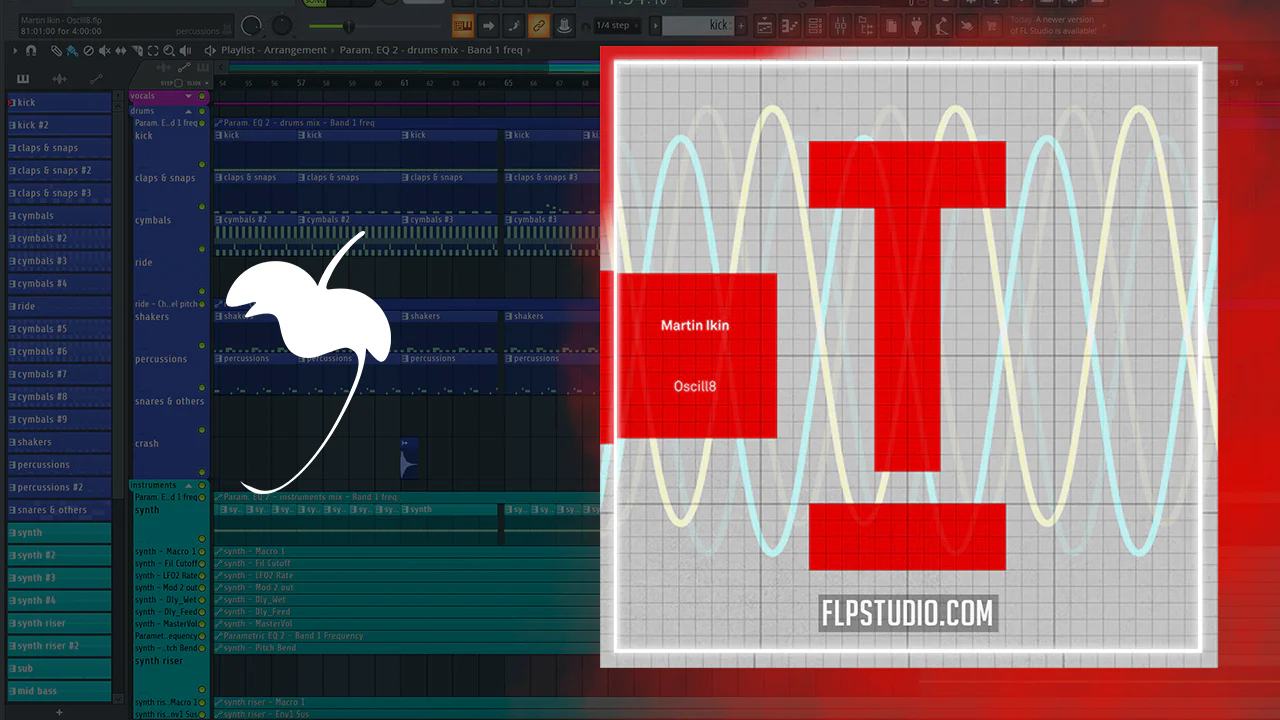Expand the vocals track group
The image size is (1280, 720).
tap(189, 96)
